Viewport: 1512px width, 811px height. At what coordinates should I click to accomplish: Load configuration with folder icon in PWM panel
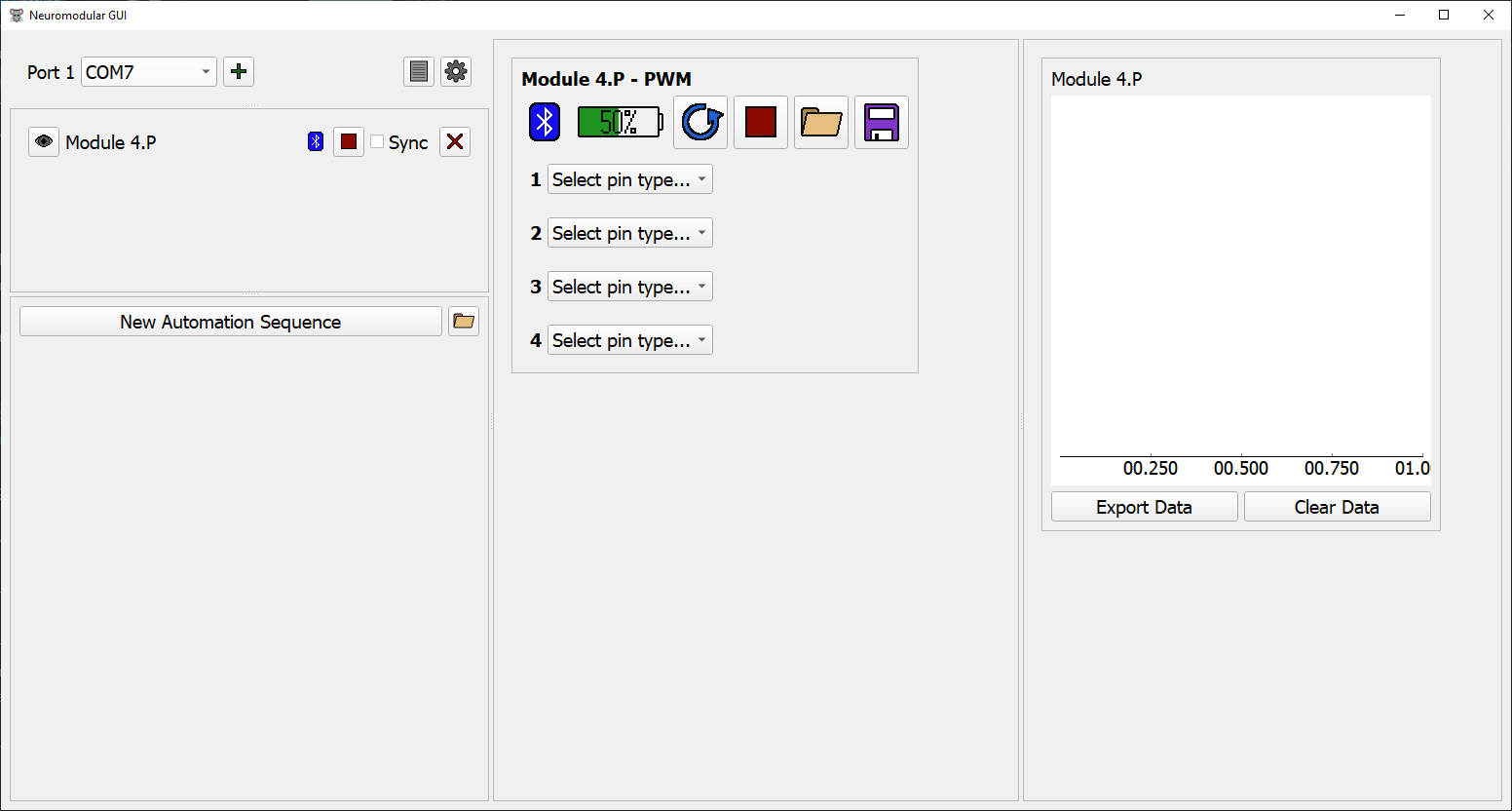click(x=821, y=122)
